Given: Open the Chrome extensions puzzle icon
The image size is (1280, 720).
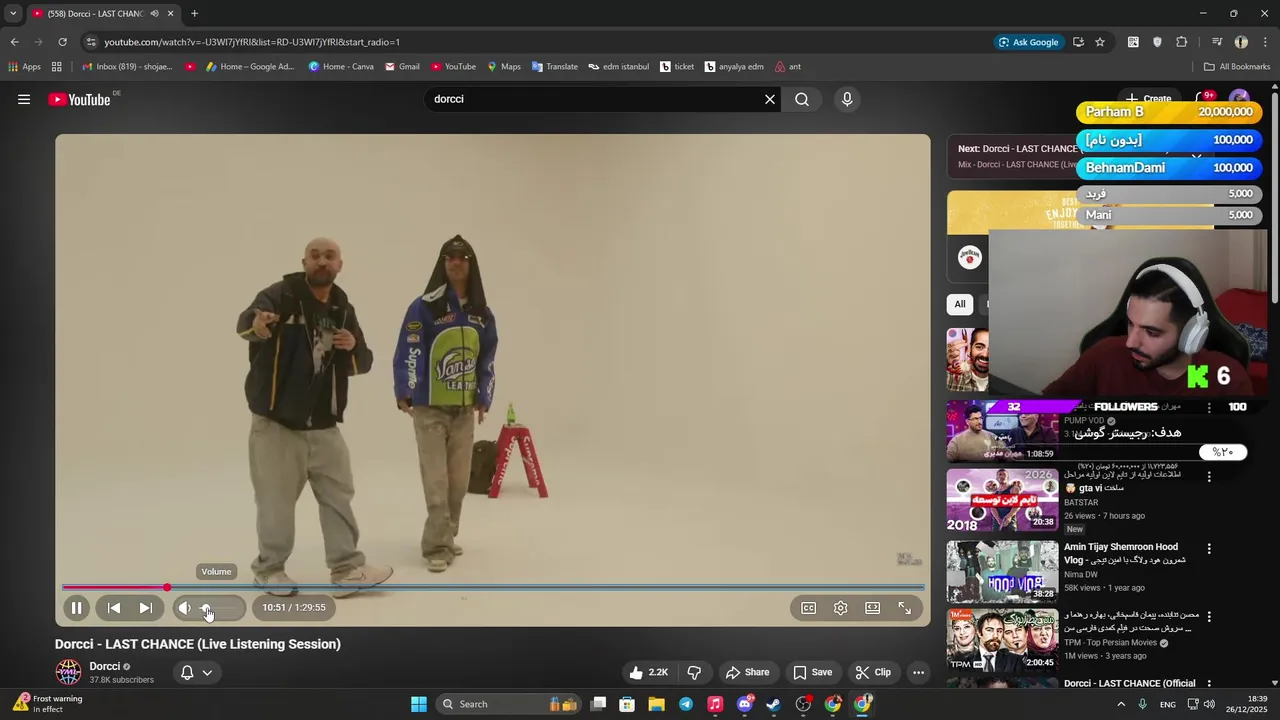Looking at the screenshot, I should tap(1181, 42).
